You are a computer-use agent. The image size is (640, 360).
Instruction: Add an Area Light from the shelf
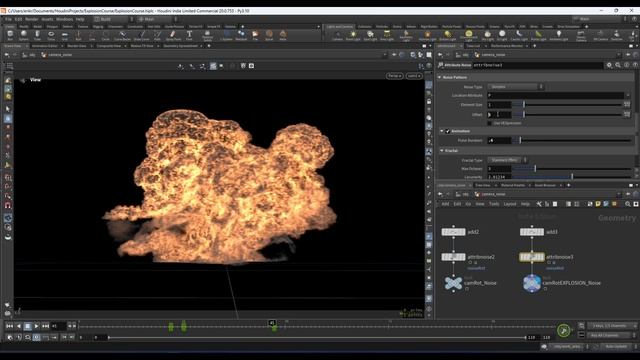387,36
